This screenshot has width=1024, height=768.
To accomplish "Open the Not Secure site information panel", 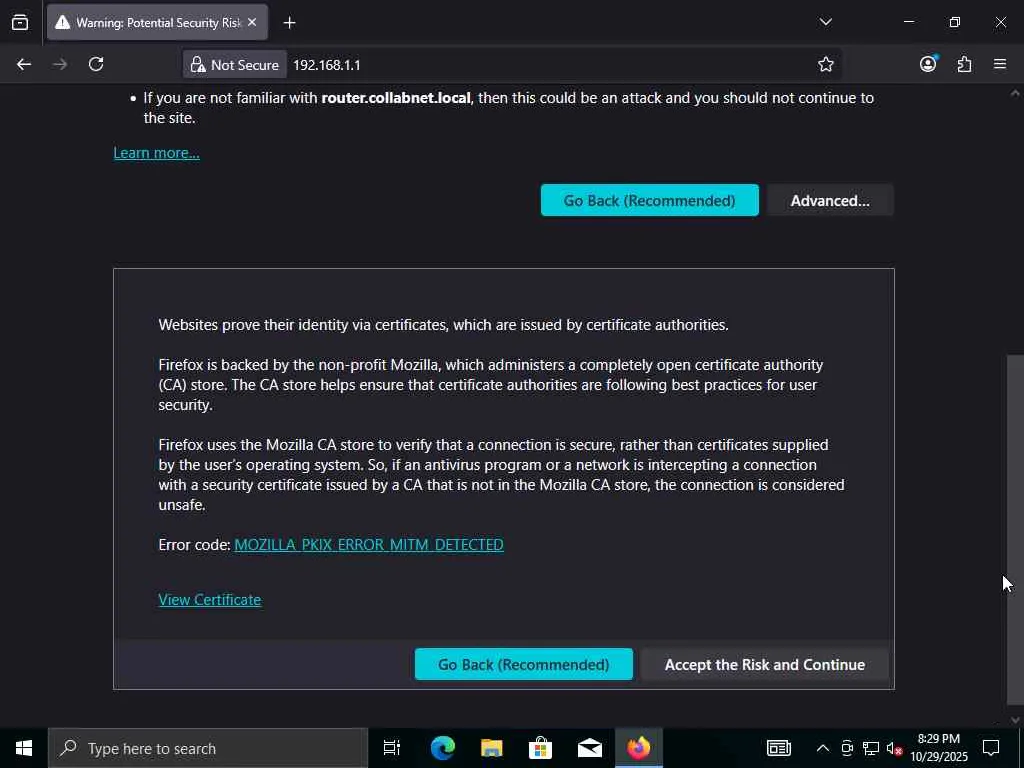I will coord(234,65).
